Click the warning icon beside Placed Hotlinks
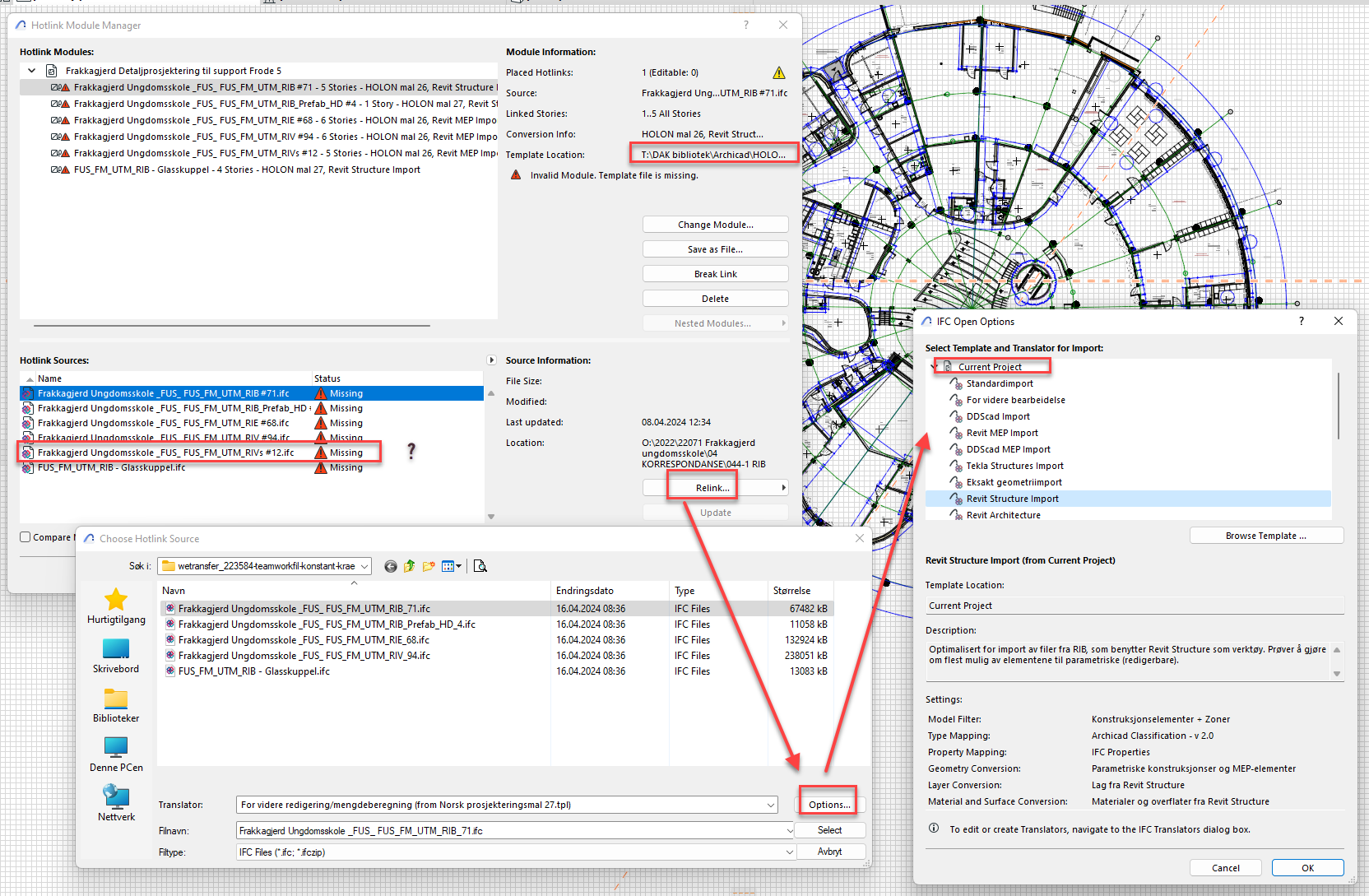The image size is (1369, 896). pyautogui.click(x=779, y=72)
